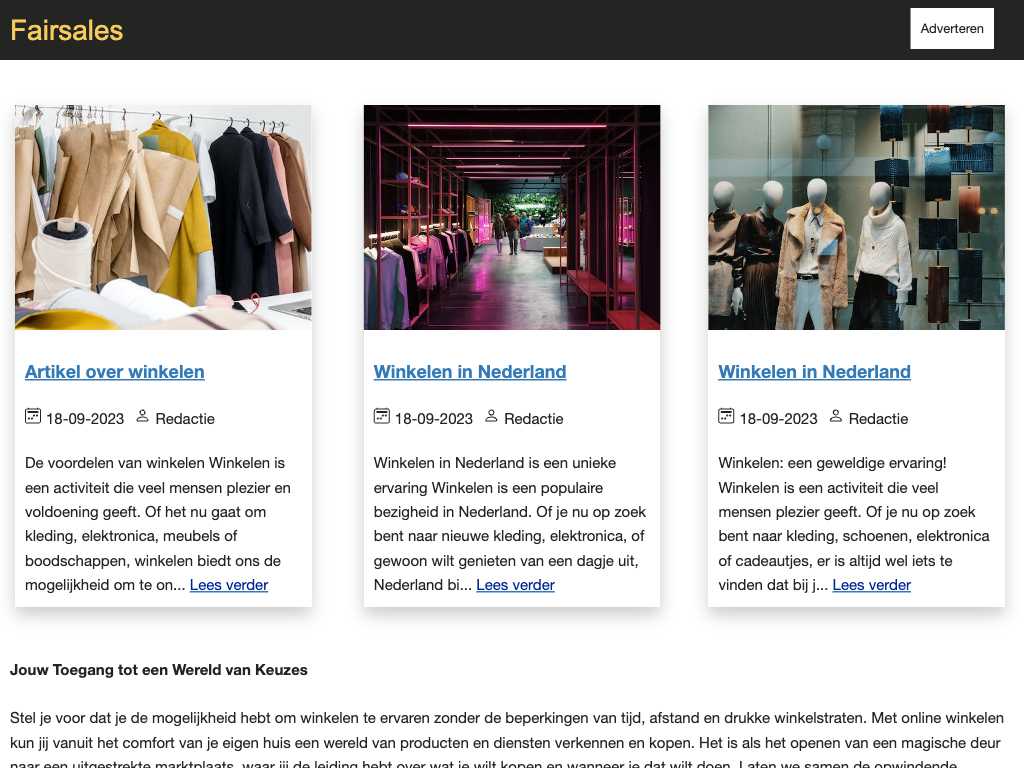Click 'Redactie' author name in right card

pyautogui.click(x=878, y=419)
